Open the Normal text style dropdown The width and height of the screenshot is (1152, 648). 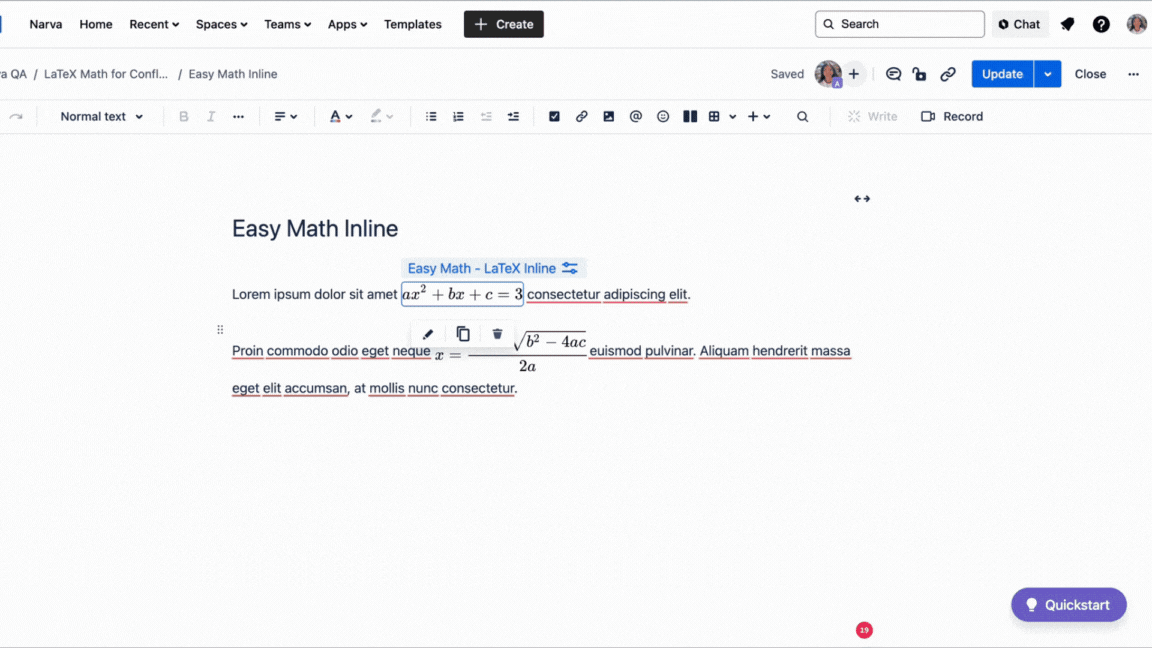pyautogui.click(x=96, y=116)
